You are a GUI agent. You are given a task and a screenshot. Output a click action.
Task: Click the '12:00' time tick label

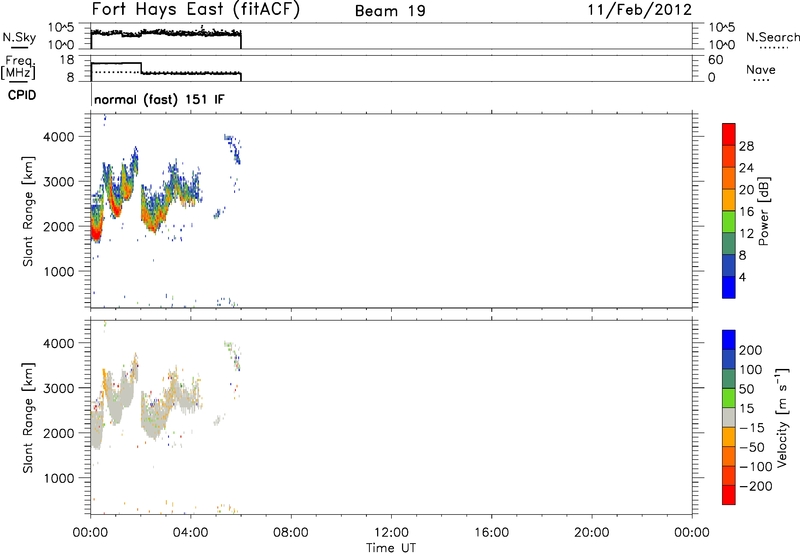(x=391, y=533)
